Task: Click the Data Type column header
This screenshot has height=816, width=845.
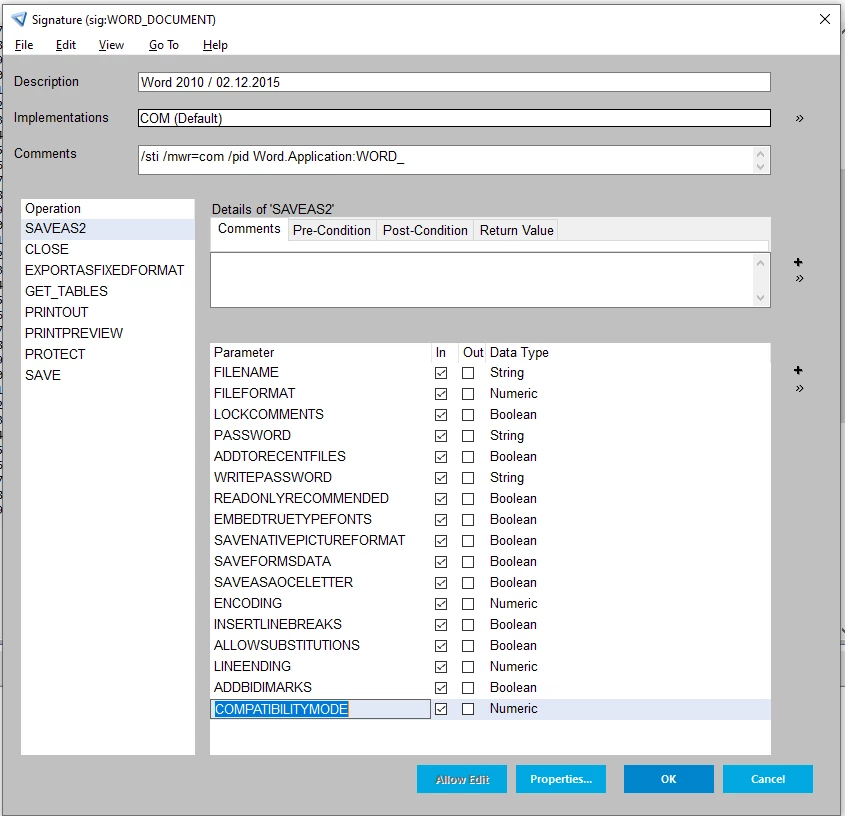Action: (519, 352)
